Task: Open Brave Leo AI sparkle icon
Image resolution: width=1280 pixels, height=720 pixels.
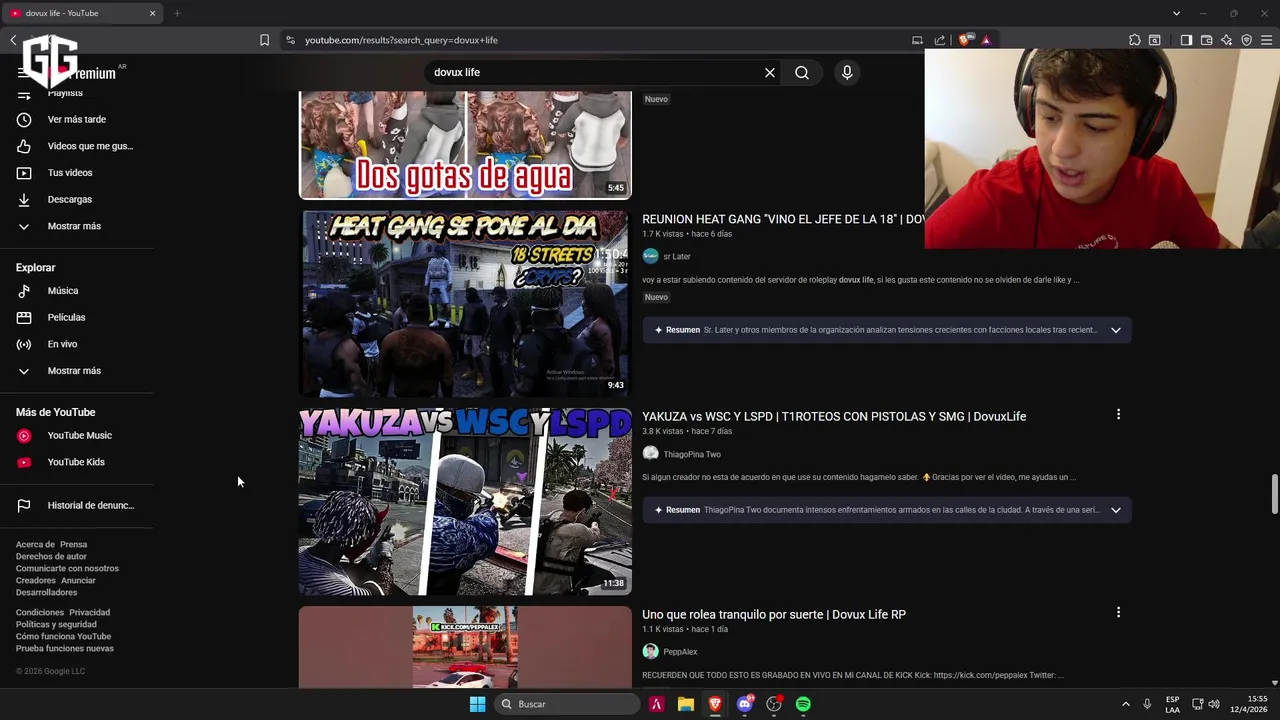Action: pos(1226,40)
